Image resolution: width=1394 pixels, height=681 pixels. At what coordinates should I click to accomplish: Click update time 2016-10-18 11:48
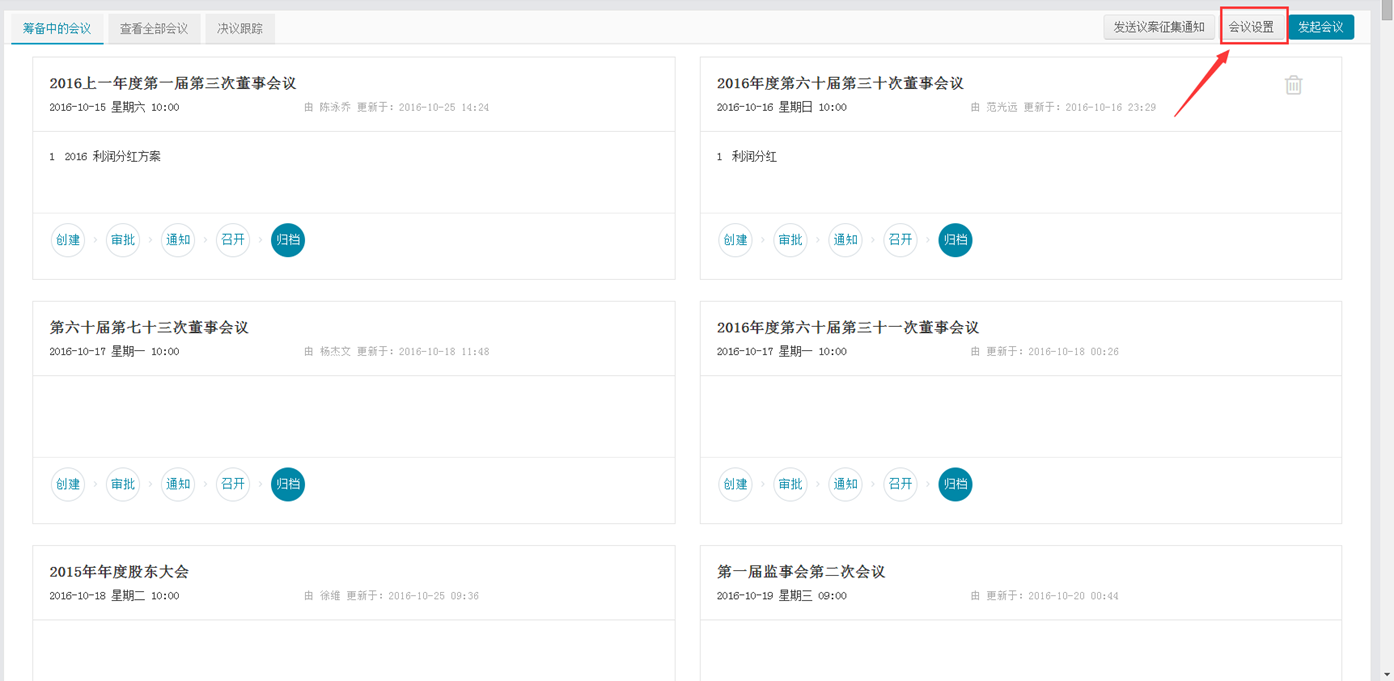[x=444, y=352]
